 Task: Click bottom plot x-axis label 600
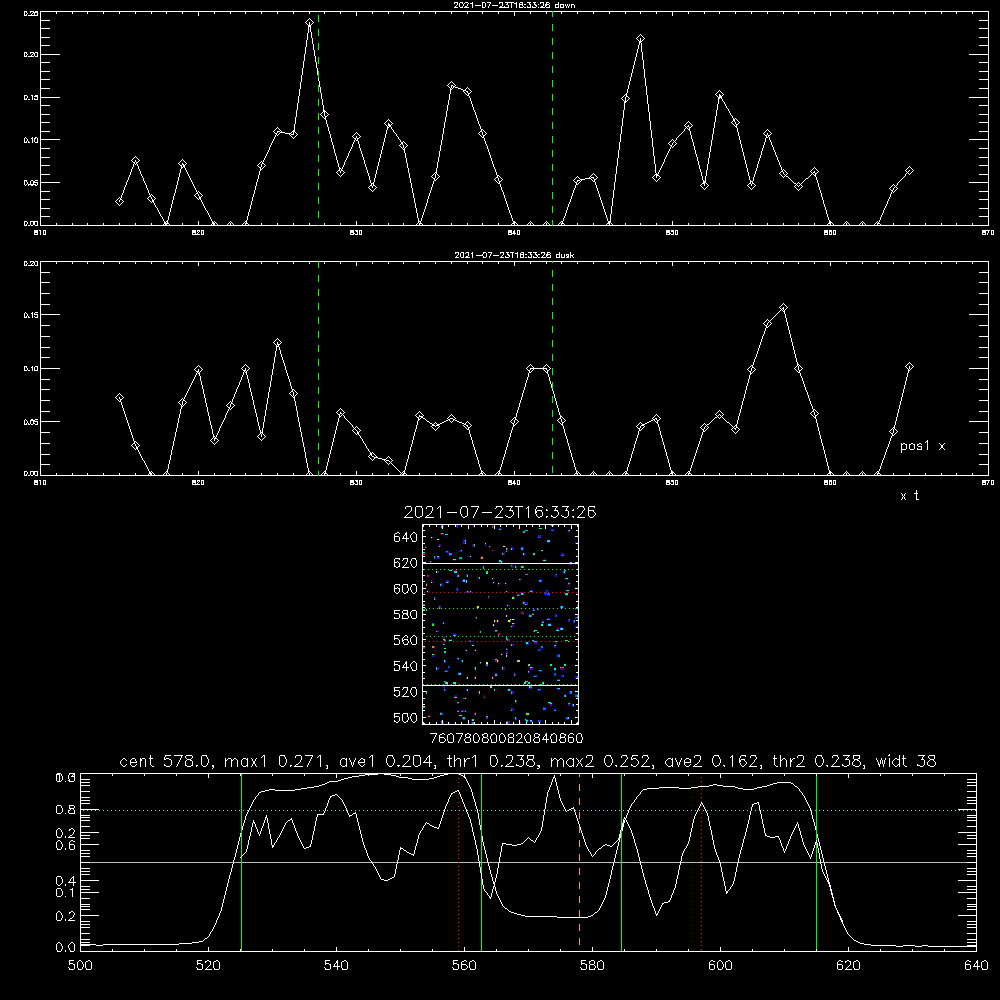(720, 966)
